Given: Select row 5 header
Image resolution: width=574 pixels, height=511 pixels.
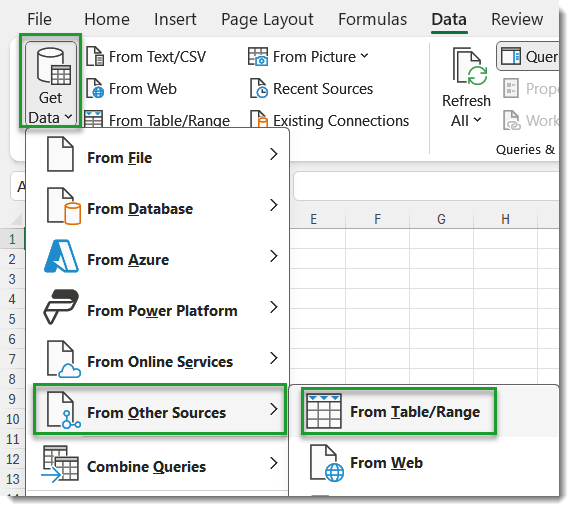Looking at the screenshot, I should coord(12,319).
